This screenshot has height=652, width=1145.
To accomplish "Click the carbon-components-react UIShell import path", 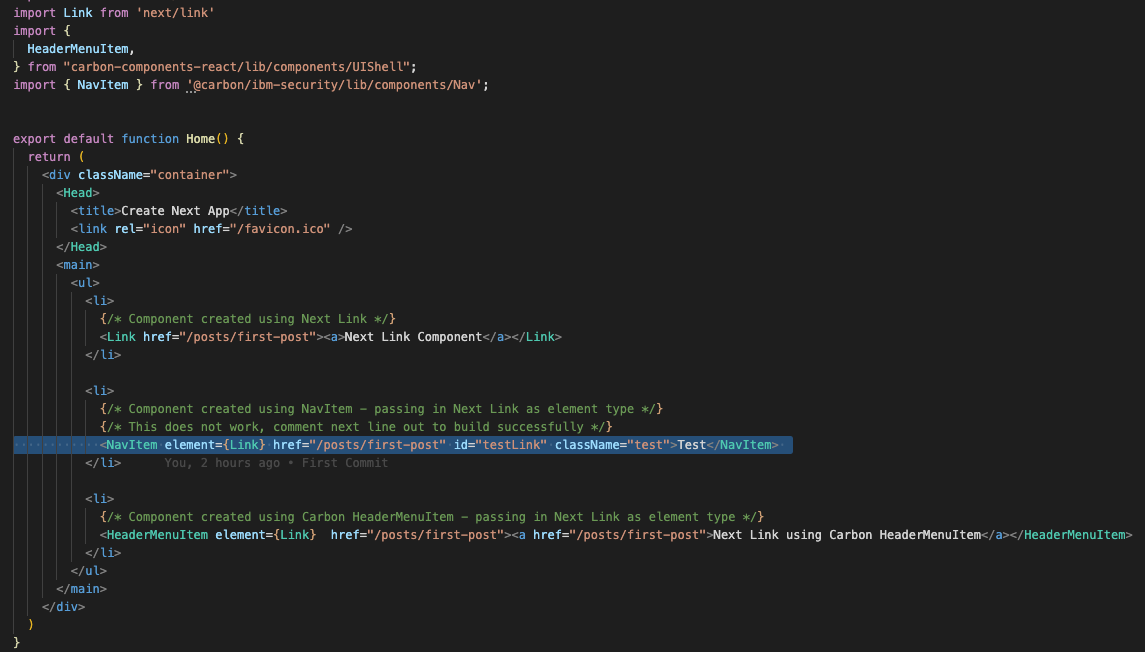I will pyautogui.click(x=236, y=66).
